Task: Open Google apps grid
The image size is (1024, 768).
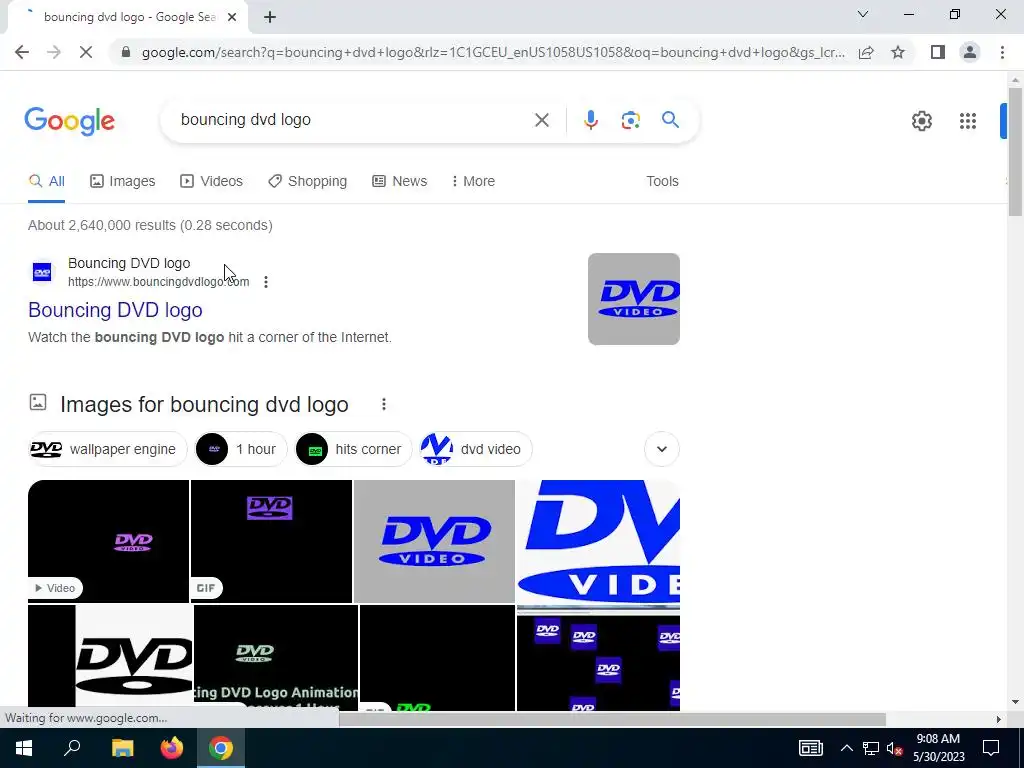Action: coord(968,121)
